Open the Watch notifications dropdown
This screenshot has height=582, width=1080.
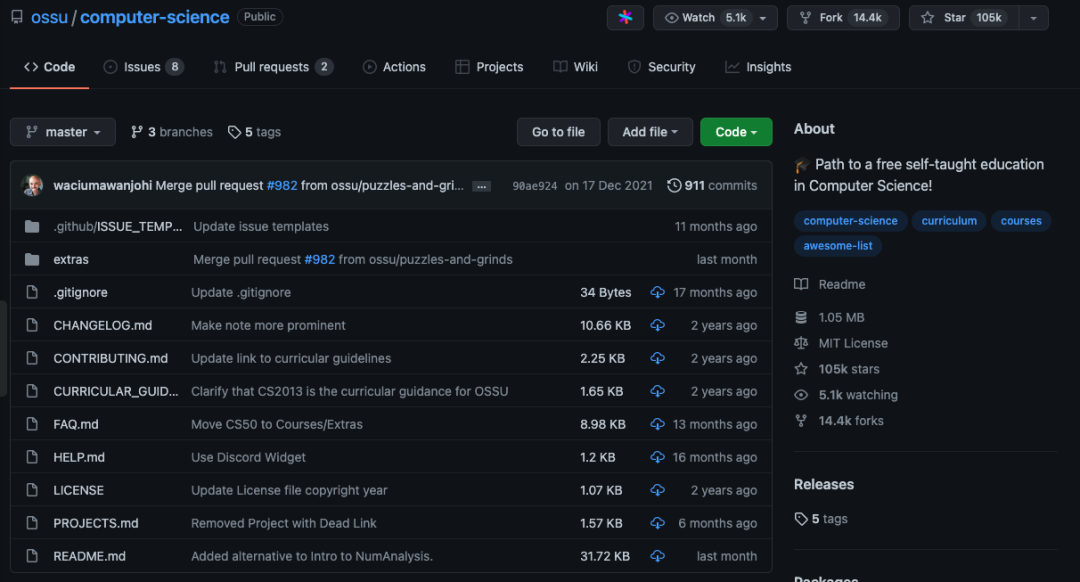pos(715,17)
